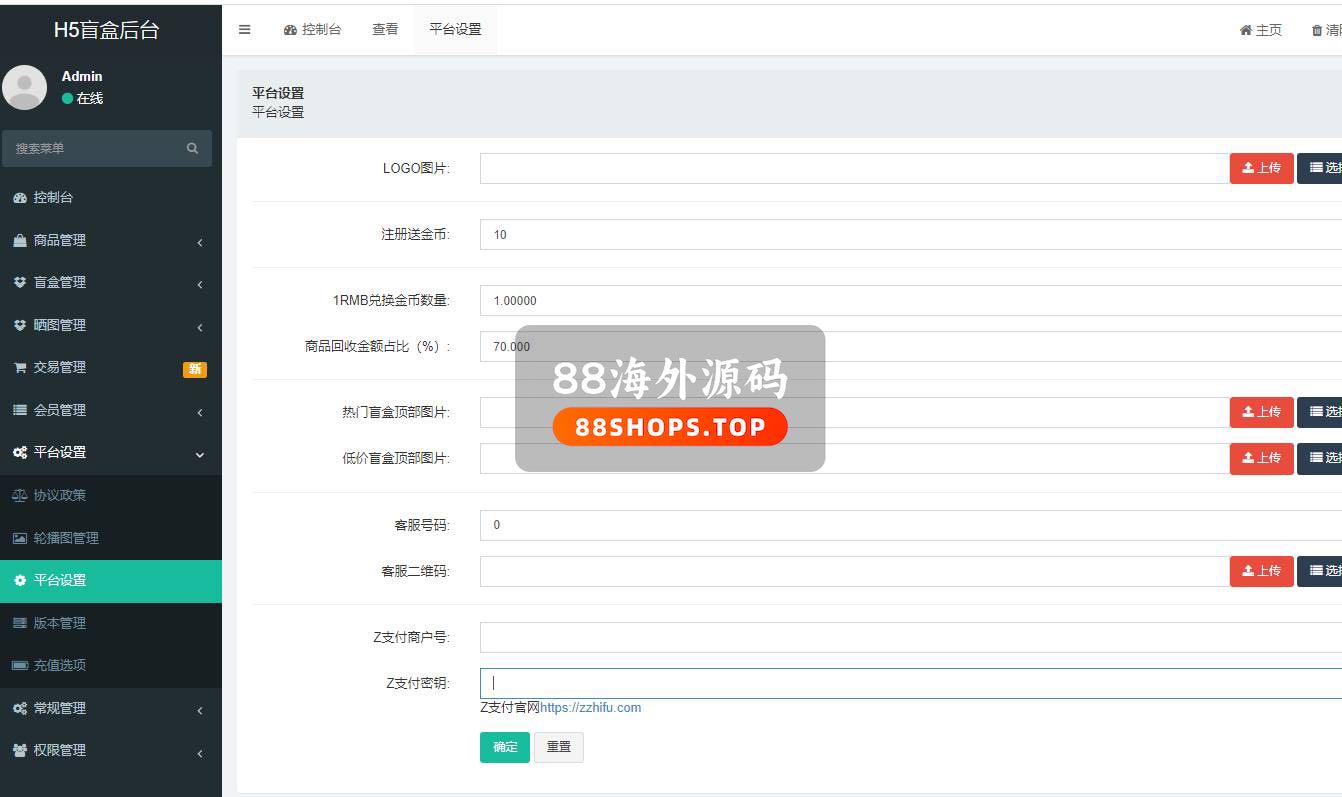Click the green 确定 submit button
Viewport: 1342px width, 797px height.
505,747
